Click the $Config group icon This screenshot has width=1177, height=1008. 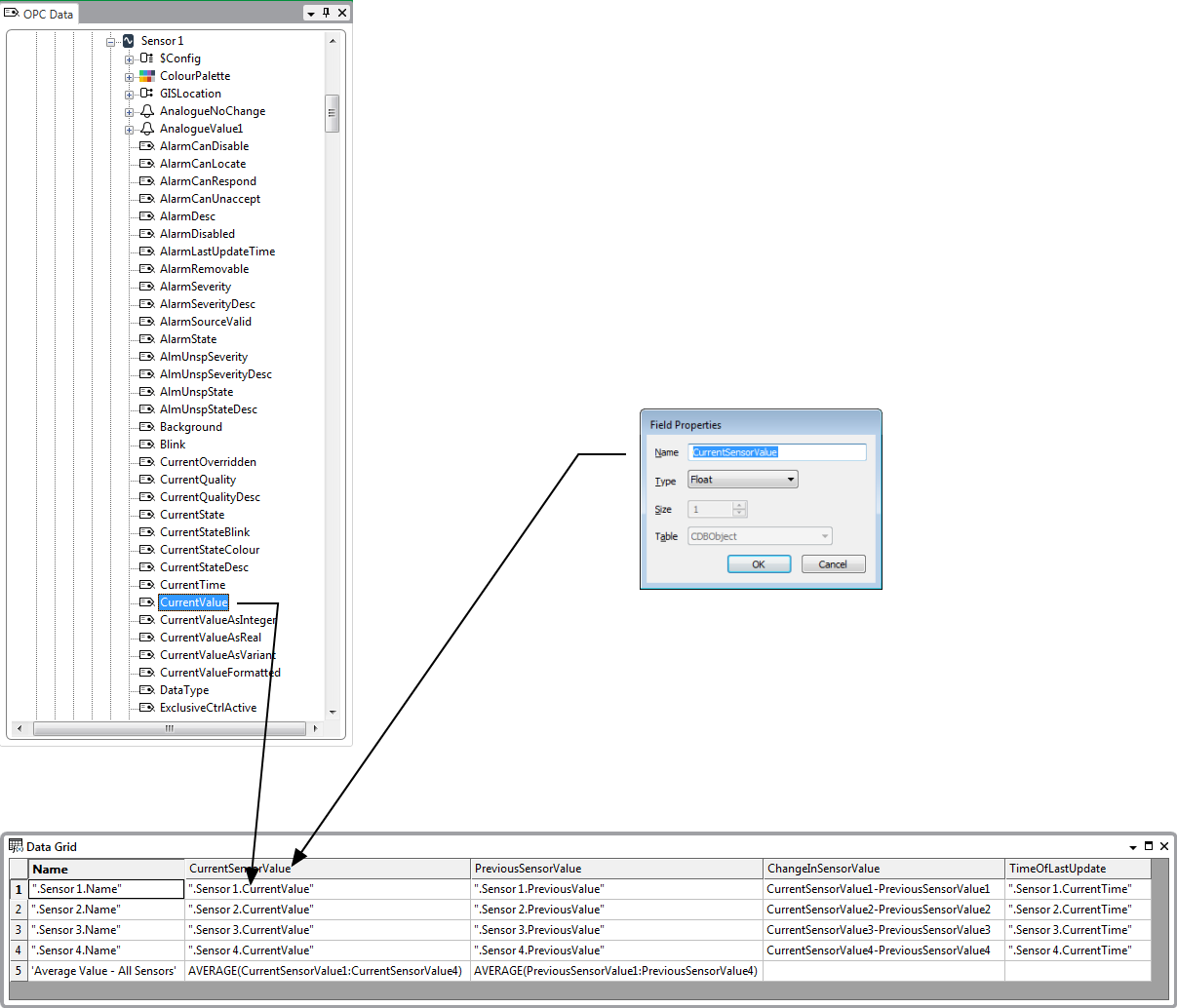pos(147,58)
